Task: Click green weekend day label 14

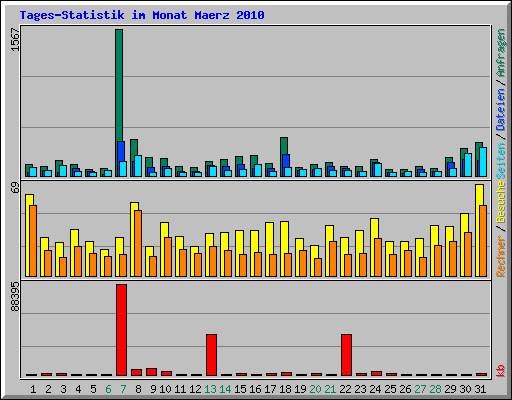Action: (x=225, y=389)
